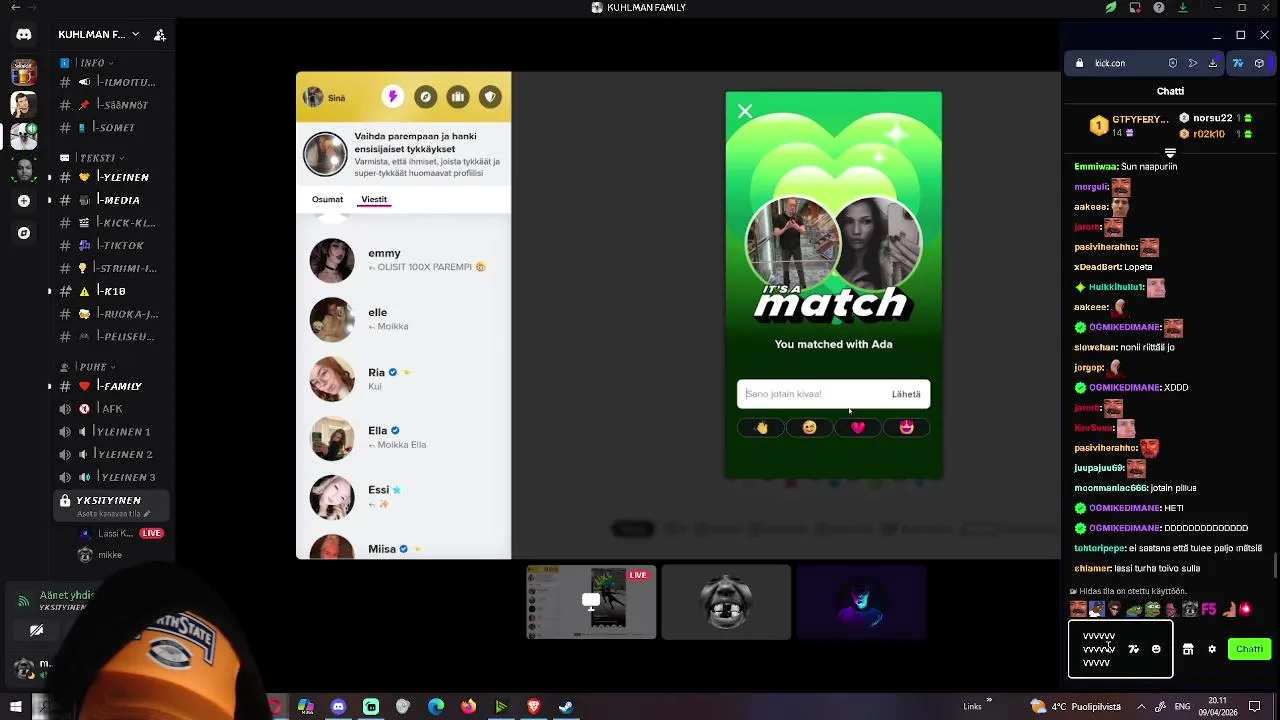Open Discord direct messages home icon
Viewport: 1280px width, 720px height.
pyautogui.click(x=24, y=34)
